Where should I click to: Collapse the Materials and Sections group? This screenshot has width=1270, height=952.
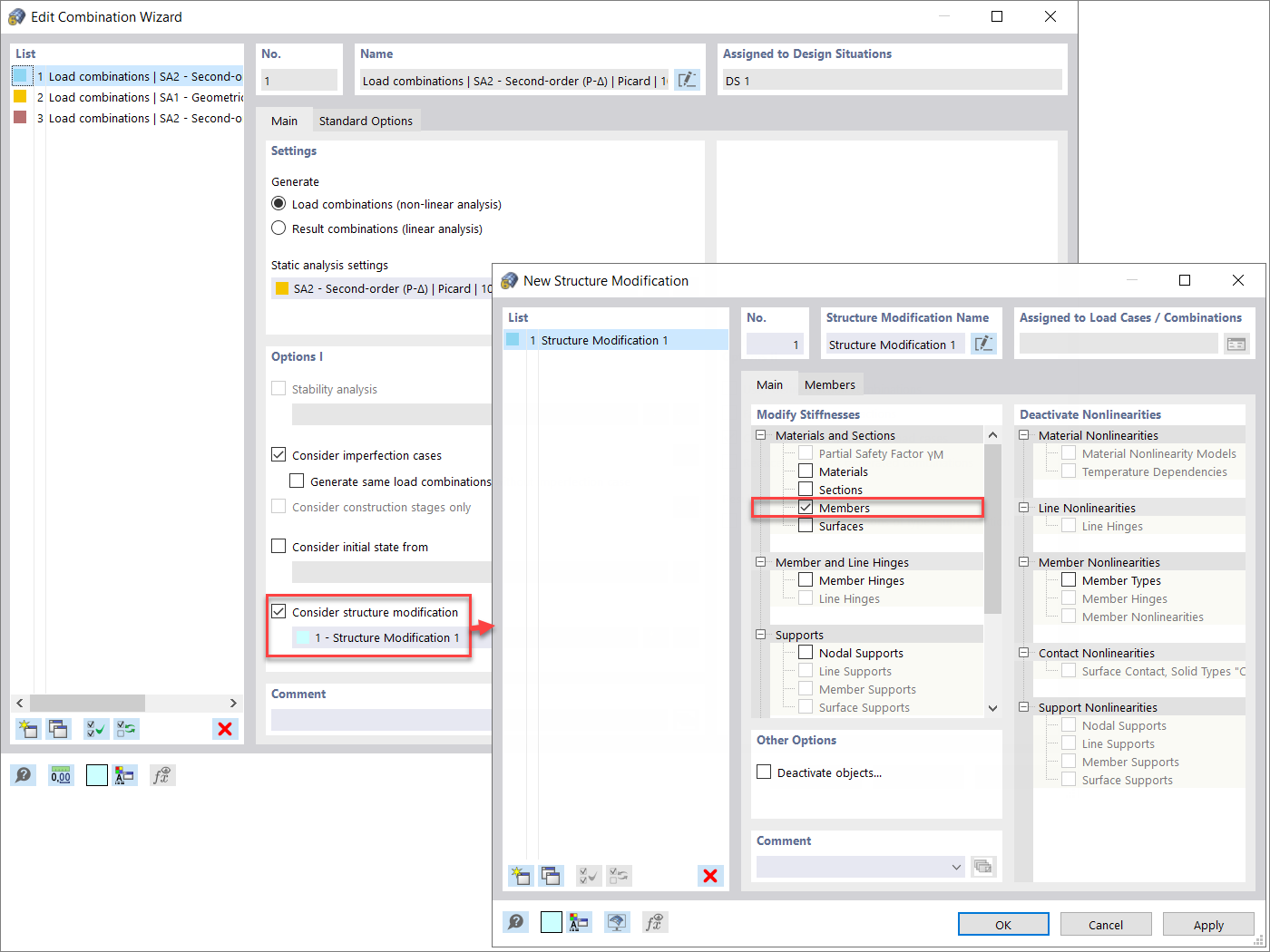(x=760, y=435)
